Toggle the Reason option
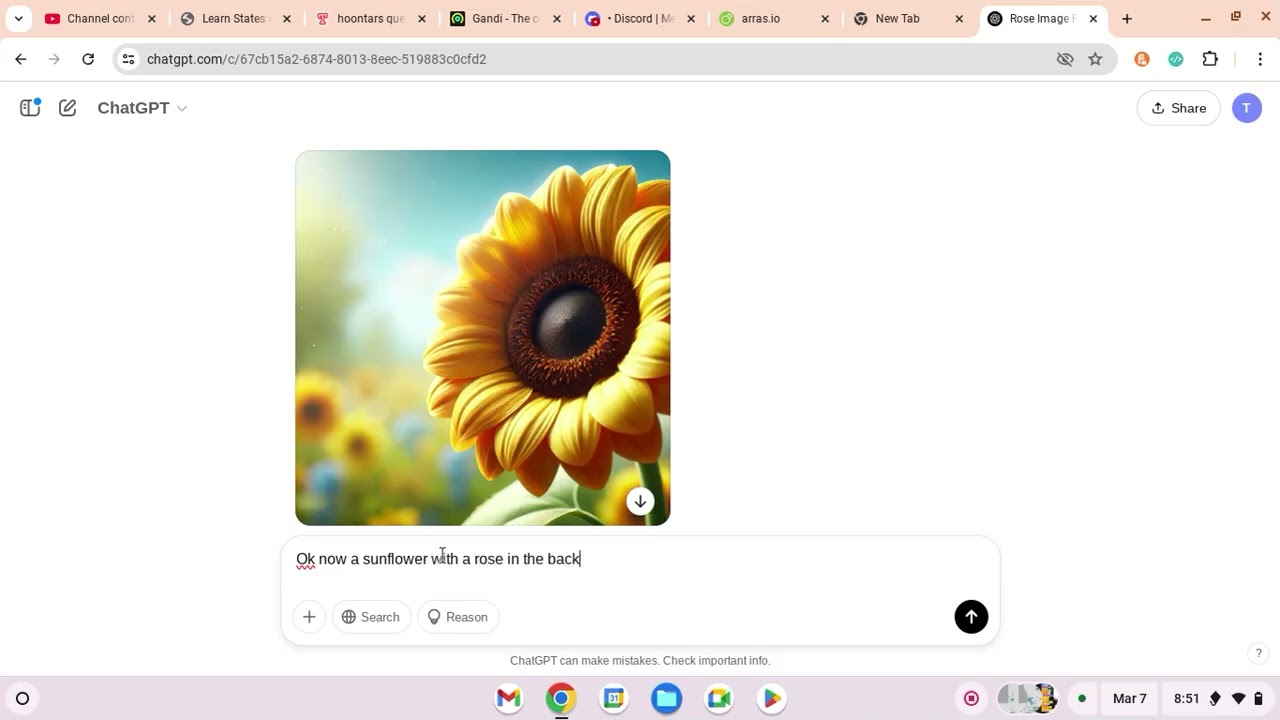Viewport: 1280px width, 720px height. 458,617
